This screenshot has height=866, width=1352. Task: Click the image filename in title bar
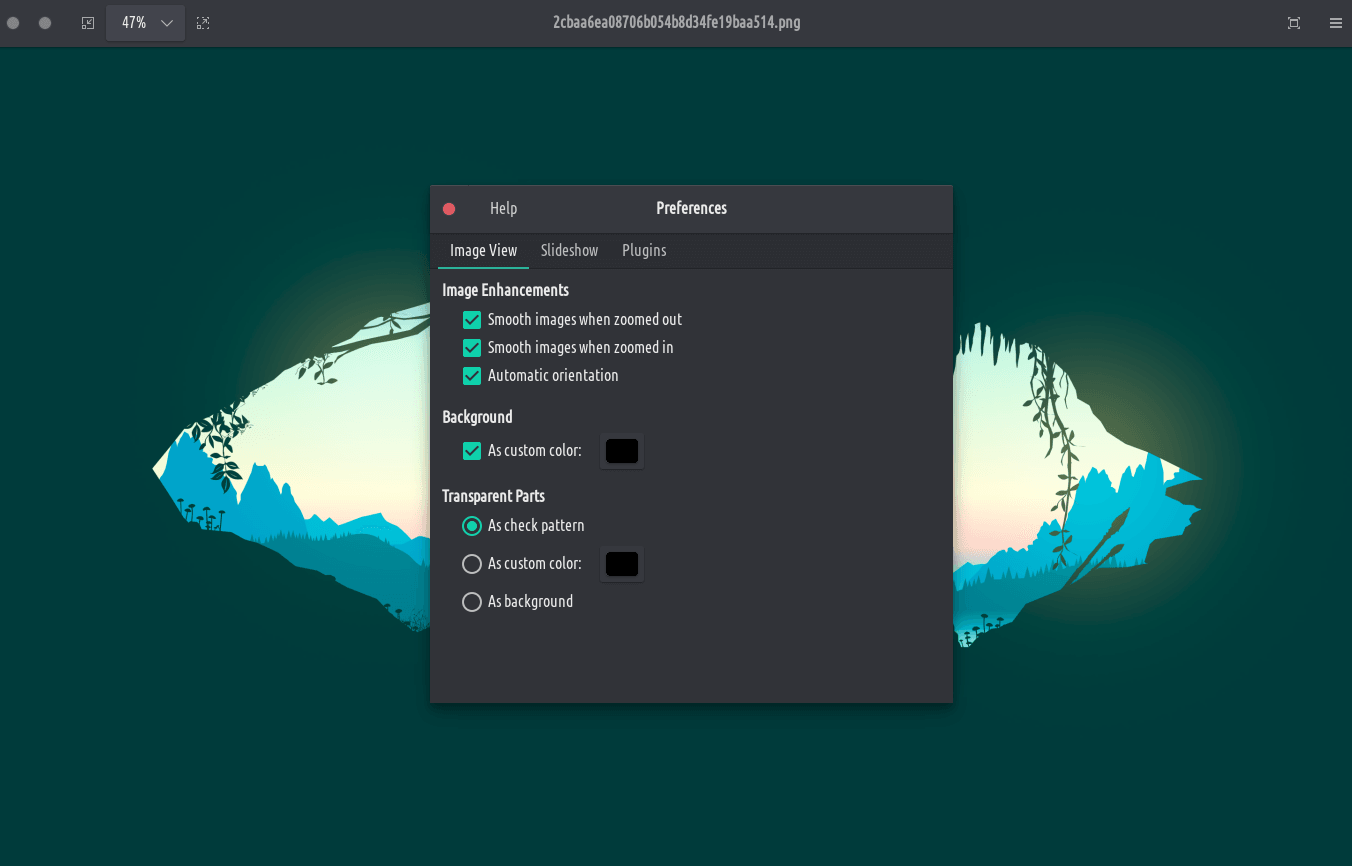(676, 23)
